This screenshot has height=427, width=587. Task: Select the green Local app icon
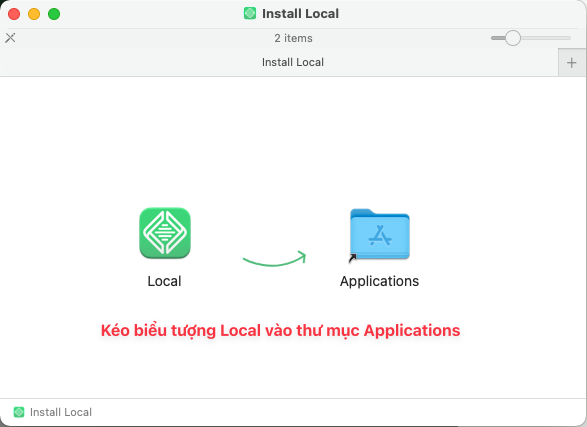coord(165,233)
